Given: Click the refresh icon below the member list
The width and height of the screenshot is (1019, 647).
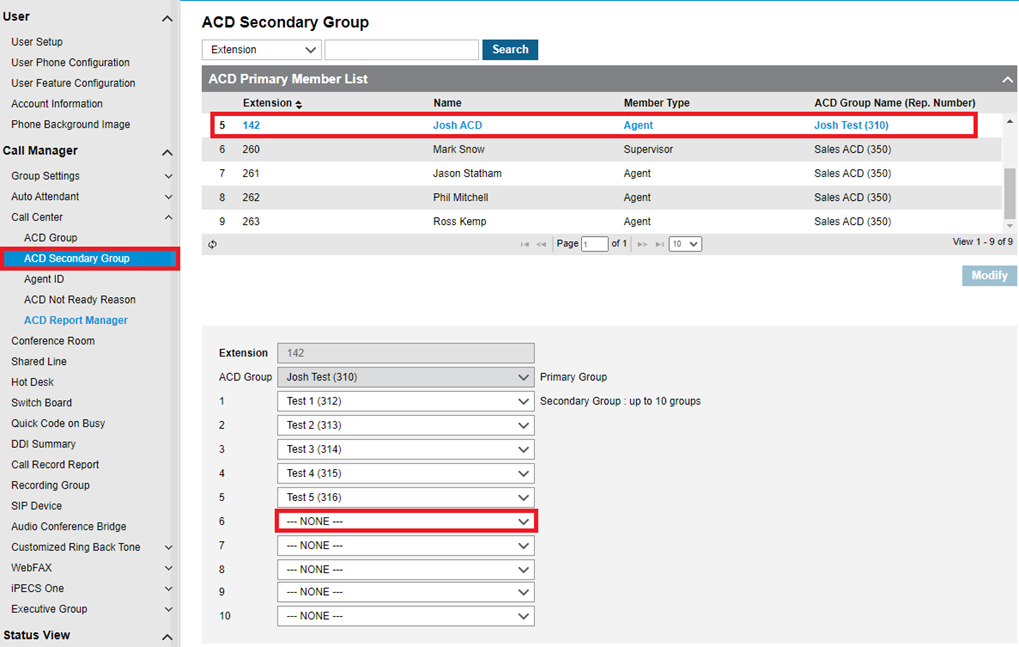Looking at the screenshot, I should [x=212, y=244].
